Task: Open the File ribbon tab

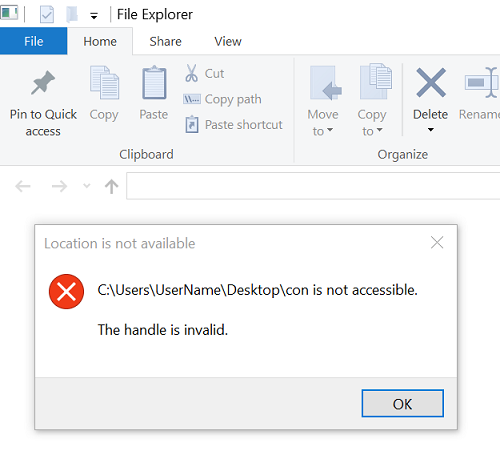Action: click(x=33, y=41)
